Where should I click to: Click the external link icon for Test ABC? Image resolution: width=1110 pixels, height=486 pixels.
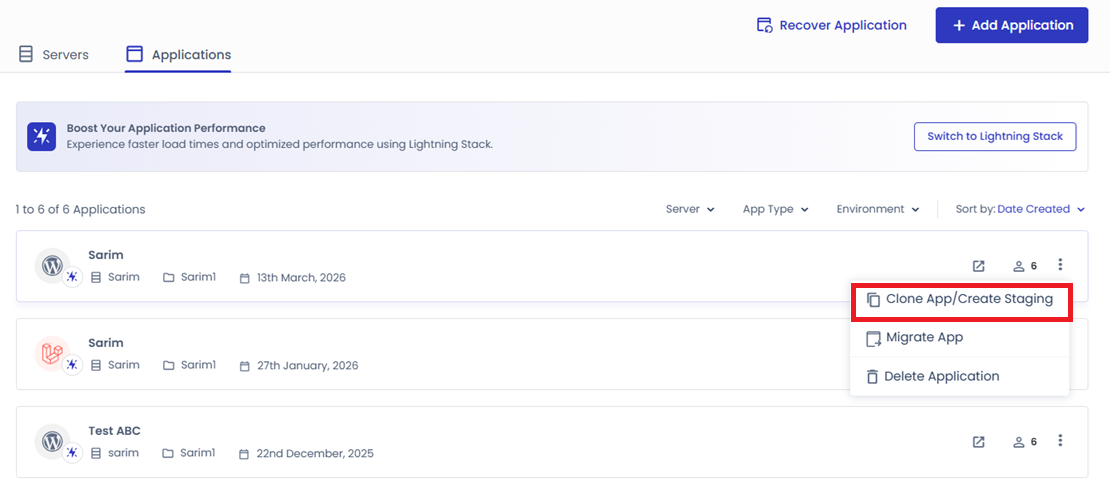(x=978, y=441)
